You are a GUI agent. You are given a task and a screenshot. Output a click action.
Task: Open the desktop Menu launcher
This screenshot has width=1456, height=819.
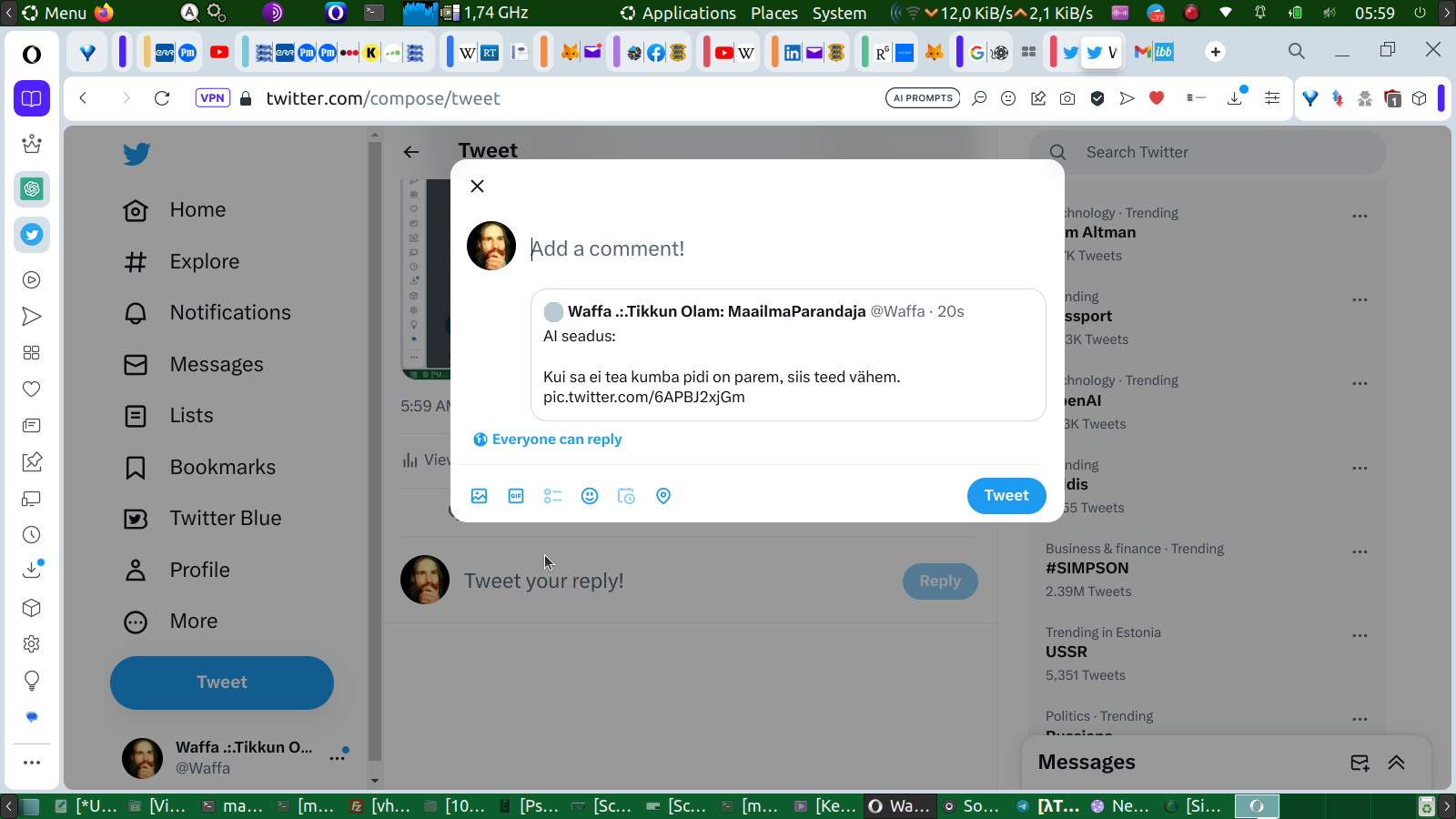[x=55, y=13]
